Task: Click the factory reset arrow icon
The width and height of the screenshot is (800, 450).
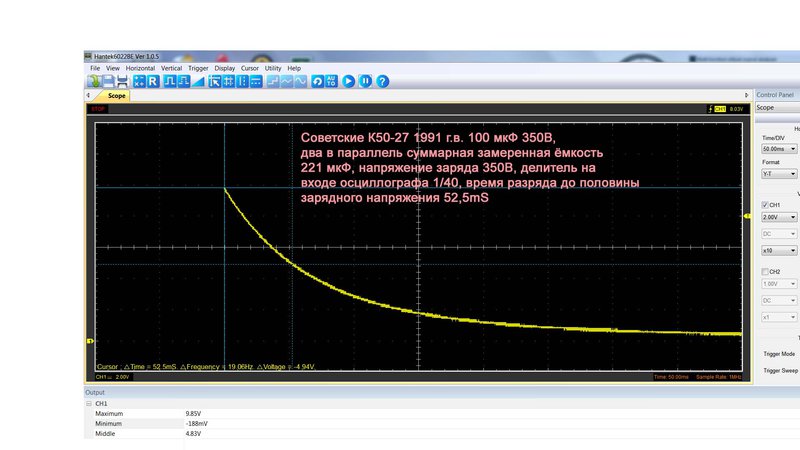Action: (x=317, y=81)
